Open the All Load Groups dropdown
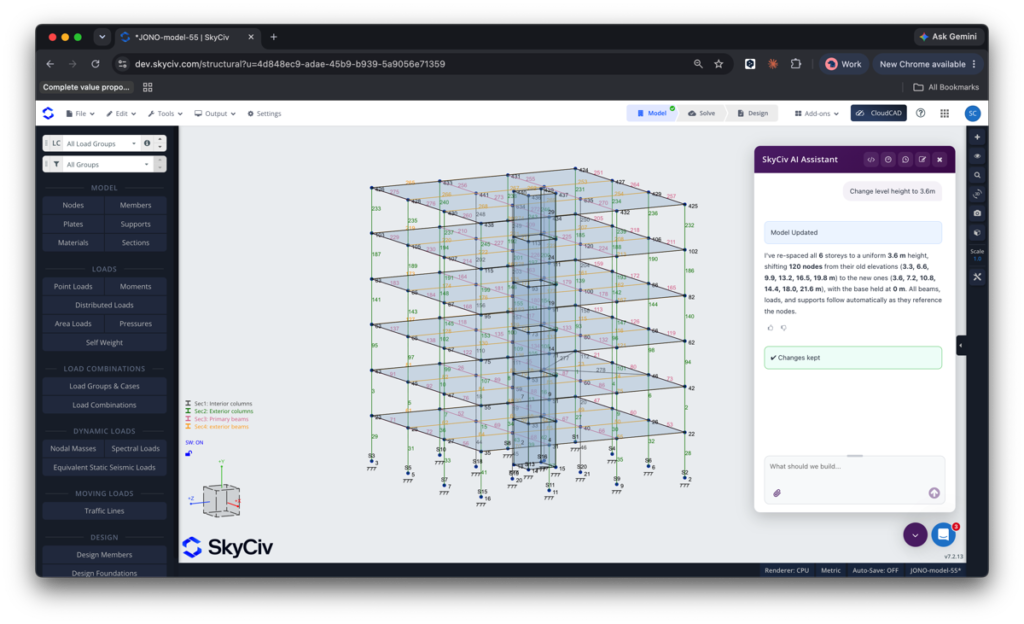 (x=102, y=143)
